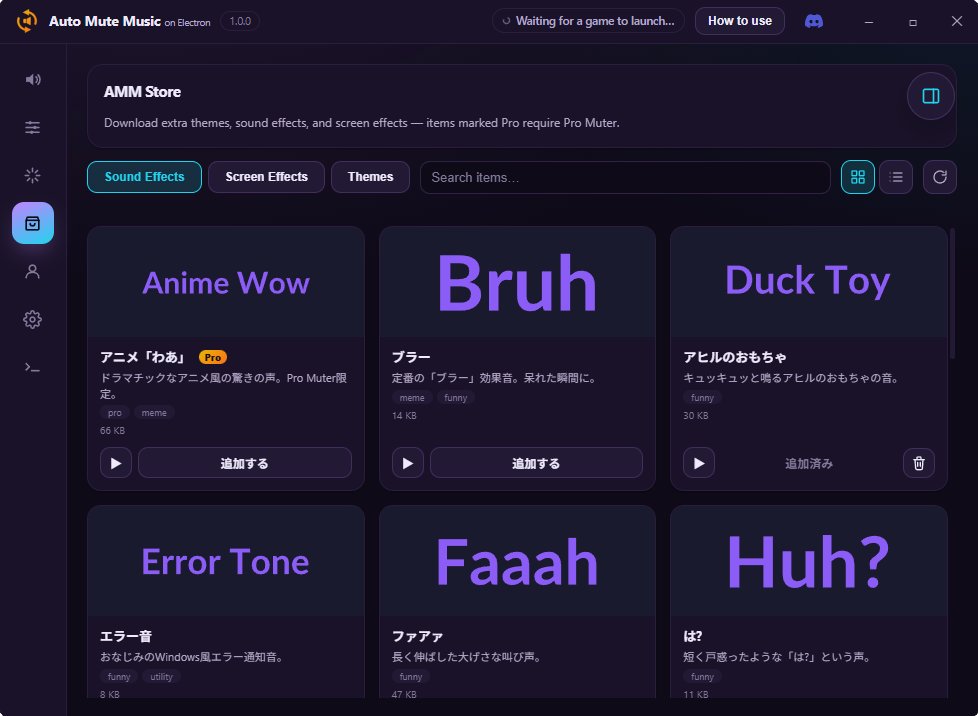Click the Auto Mute Music logo icon
This screenshot has height=716, width=978.
pos(27,21)
